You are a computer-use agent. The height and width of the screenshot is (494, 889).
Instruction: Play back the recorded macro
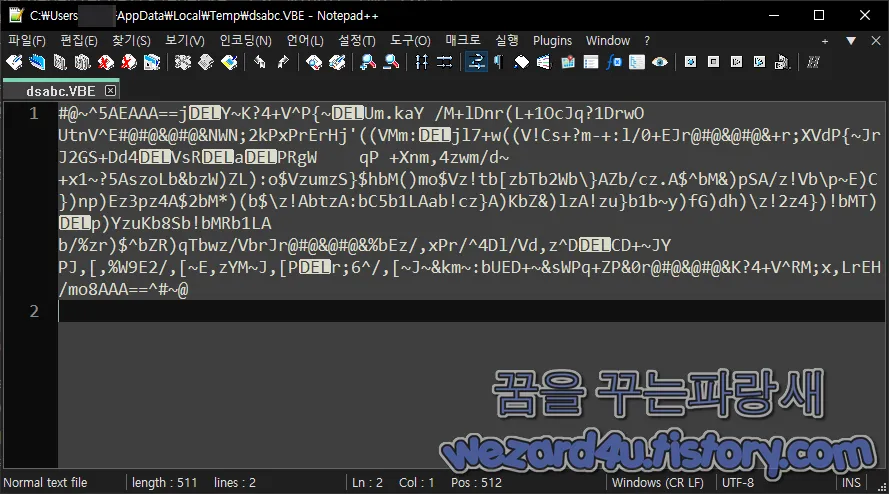(736, 62)
